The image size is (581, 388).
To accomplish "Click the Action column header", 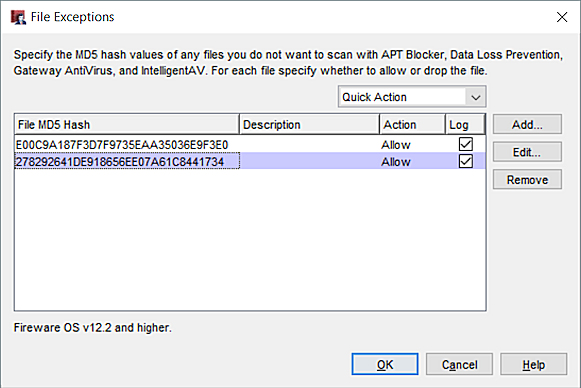I will coord(412,125).
